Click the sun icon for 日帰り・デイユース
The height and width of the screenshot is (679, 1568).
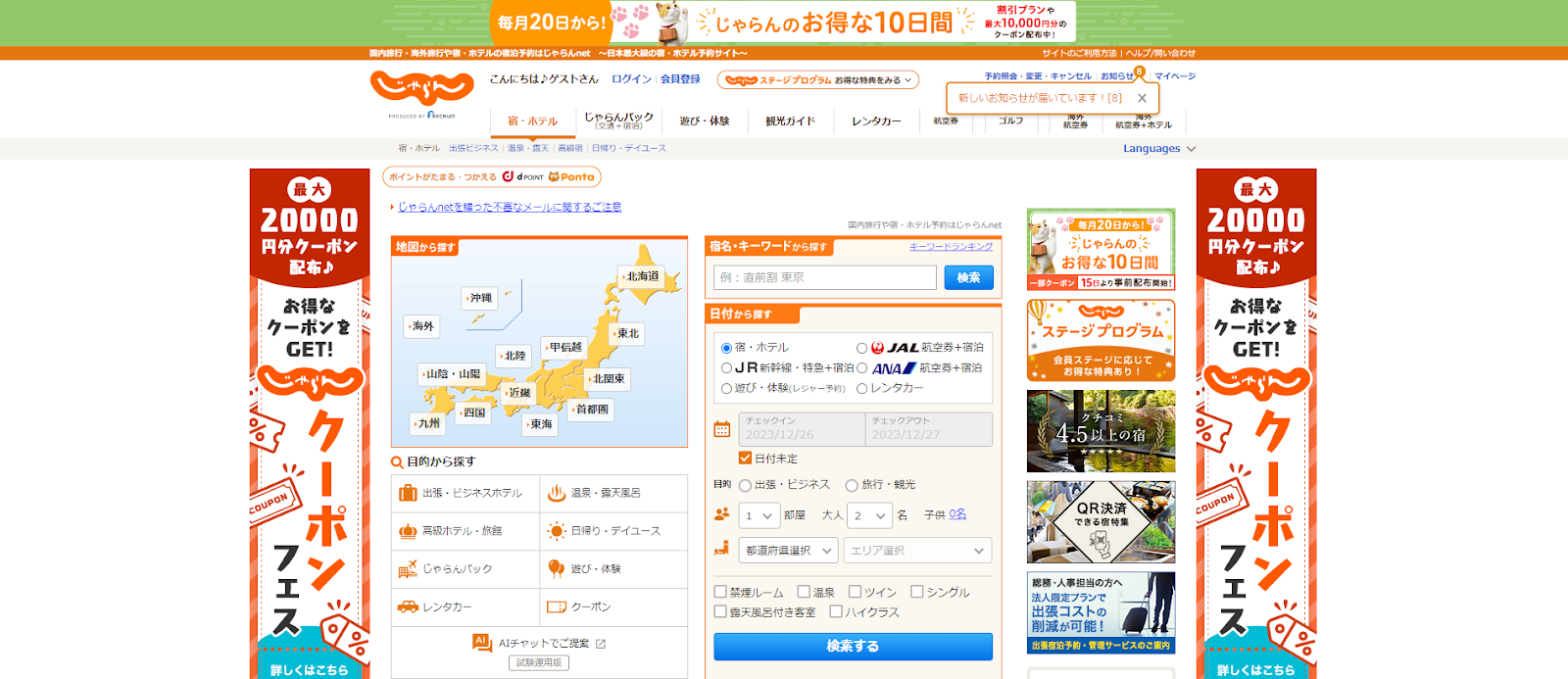[556, 531]
